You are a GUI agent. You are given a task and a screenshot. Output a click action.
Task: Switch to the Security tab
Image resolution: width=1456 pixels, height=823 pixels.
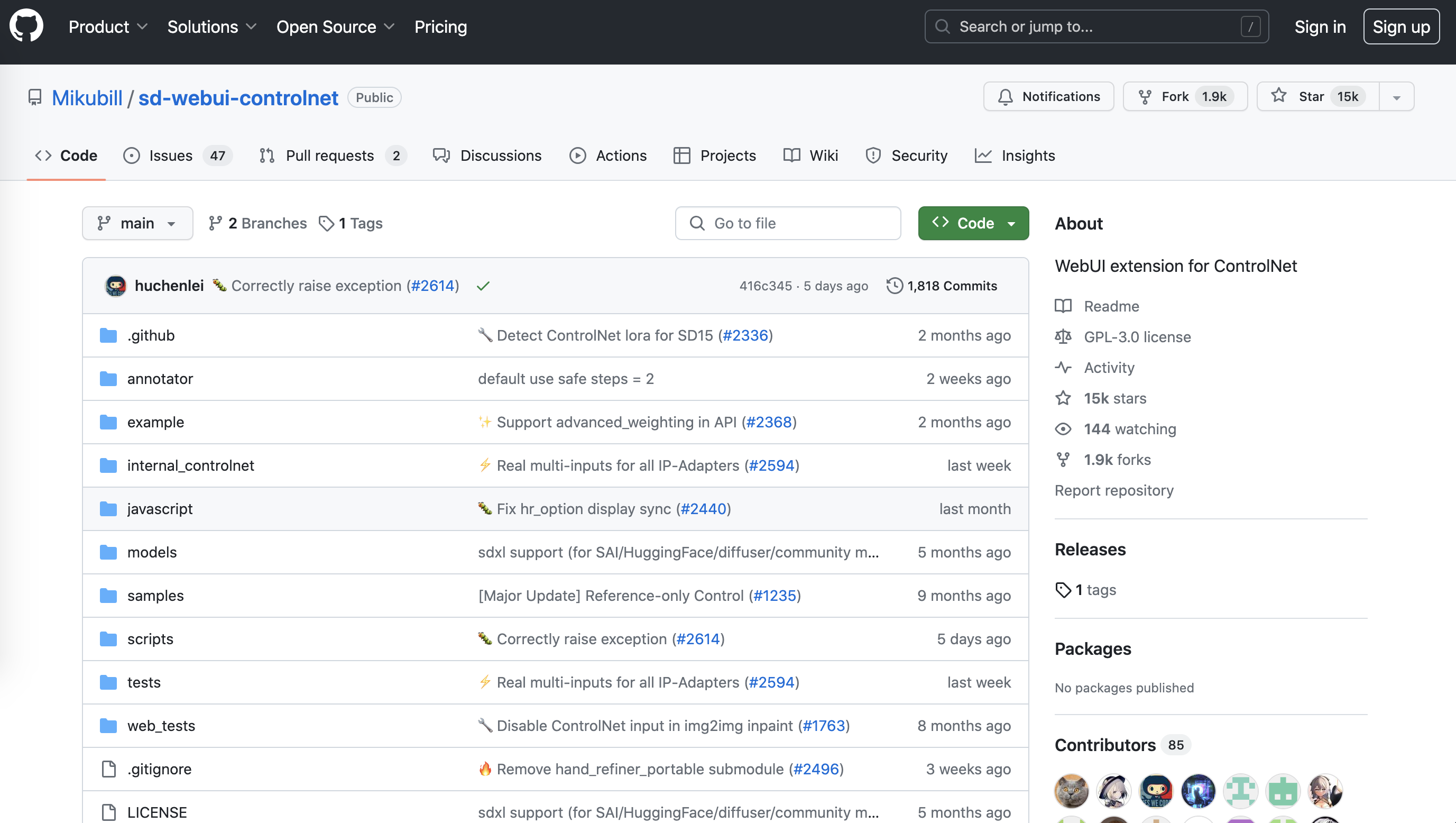tap(906, 156)
